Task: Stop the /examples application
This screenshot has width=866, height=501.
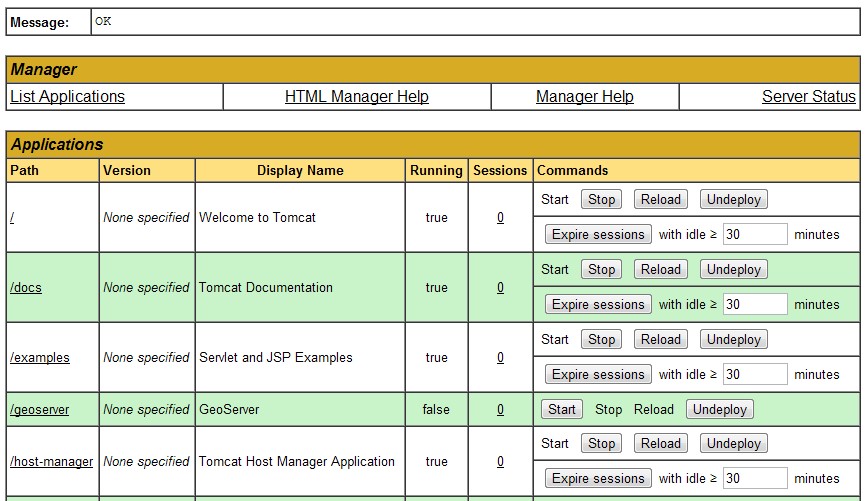Action: point(601,340)
